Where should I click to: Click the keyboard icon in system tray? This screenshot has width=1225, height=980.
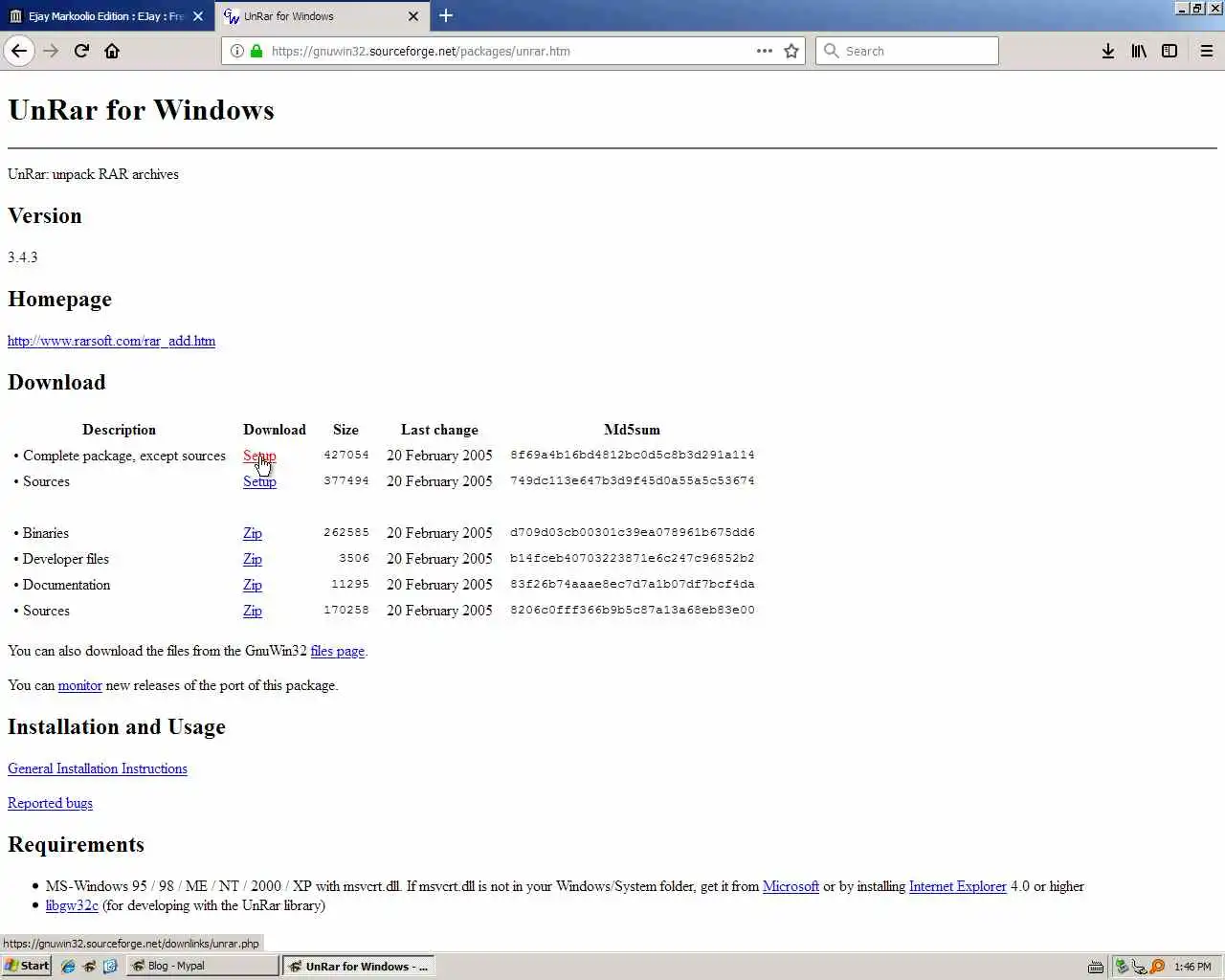pyautogui.click(x=1096, y=967)
